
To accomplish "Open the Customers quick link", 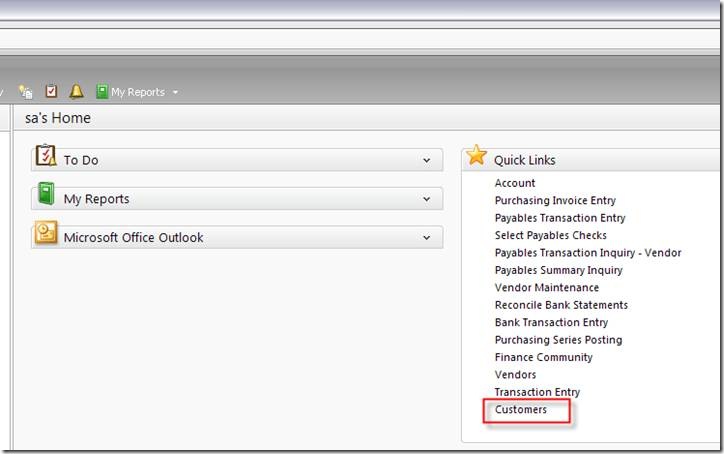I will tap(520, 410).
